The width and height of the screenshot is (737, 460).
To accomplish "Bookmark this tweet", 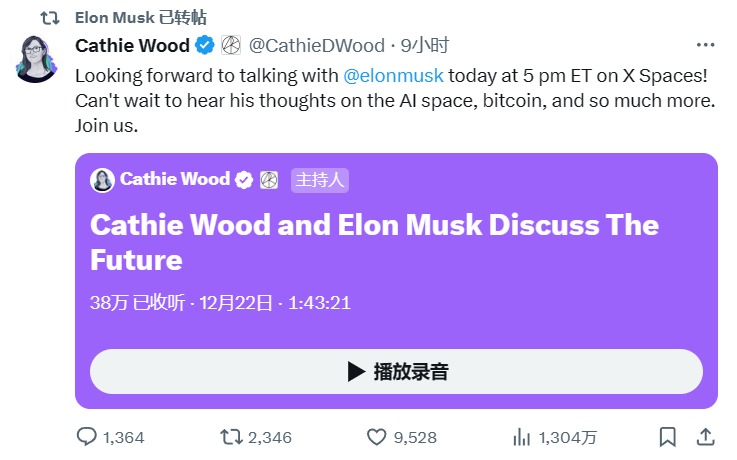I will [x=667, y=437].
